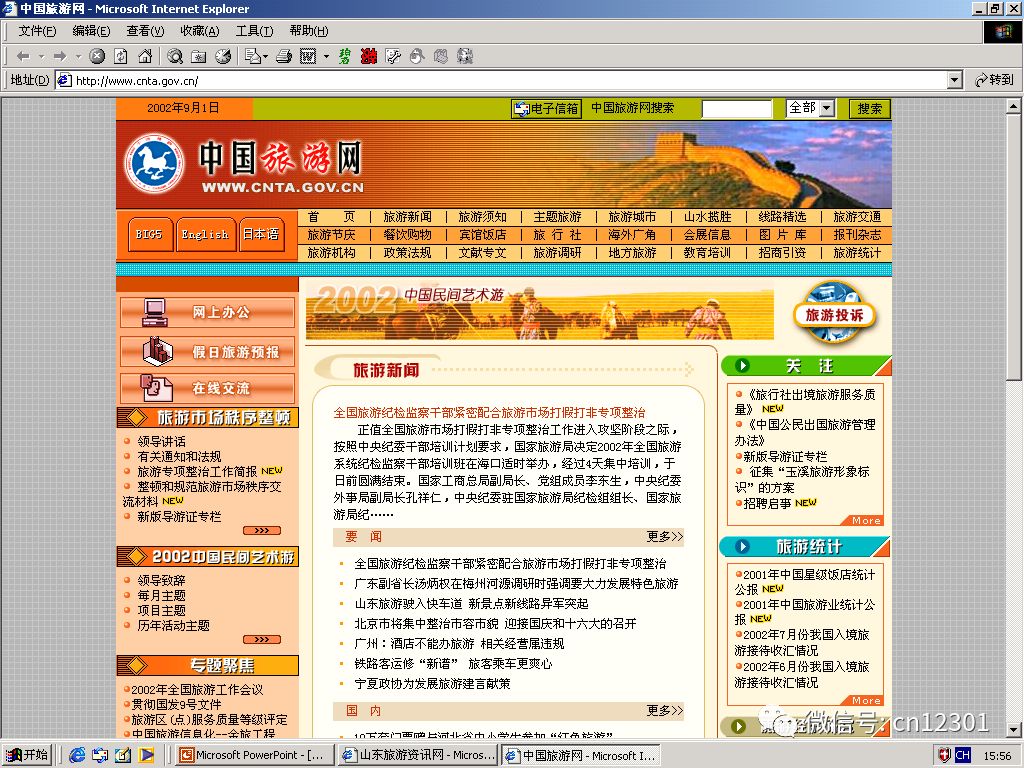Click the 转到 Go button
This screenshot has width=1024, height=768.
point(994,80)
